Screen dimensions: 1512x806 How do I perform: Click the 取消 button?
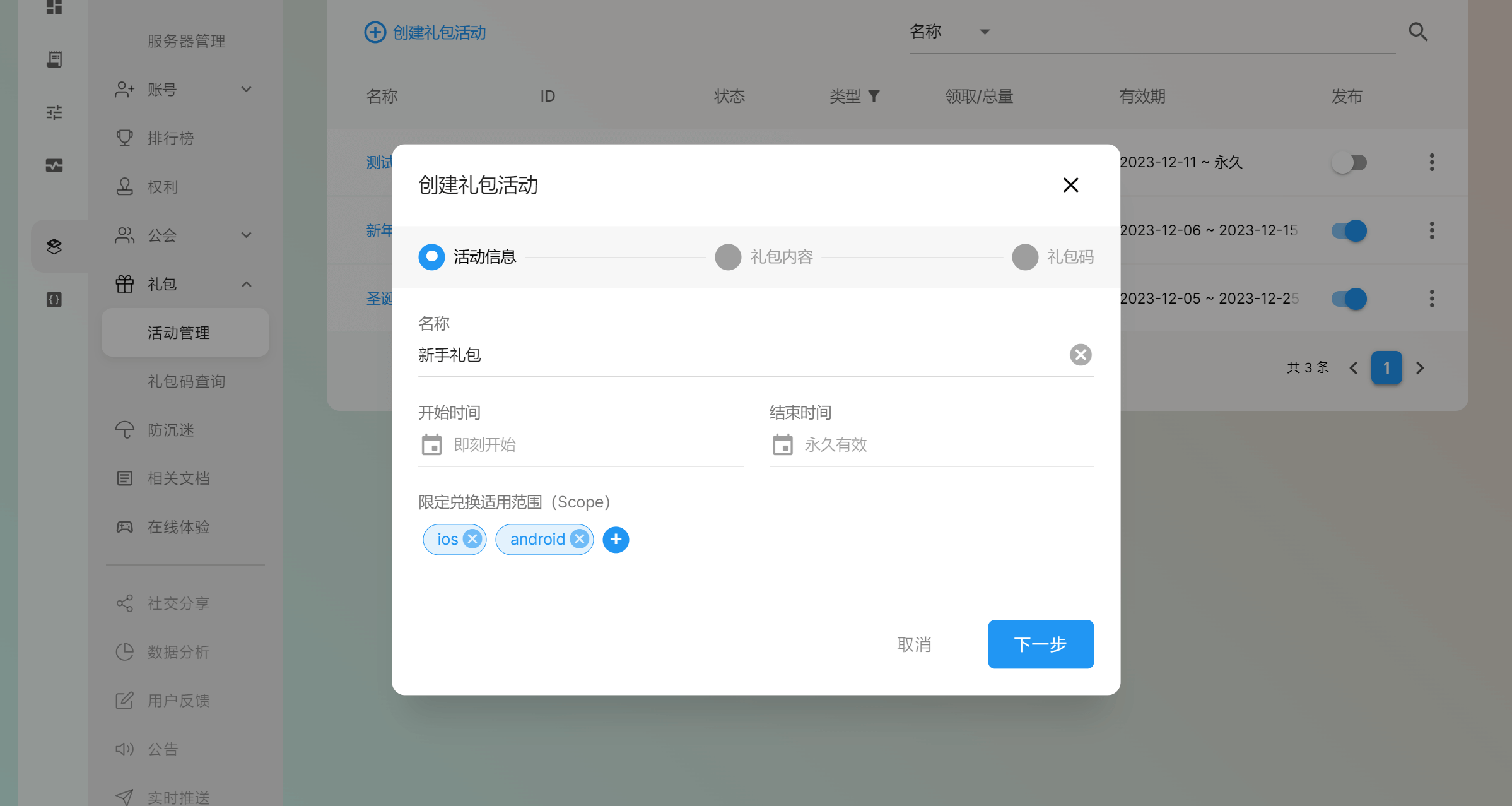pyautogui.click(x=914, y=644)
